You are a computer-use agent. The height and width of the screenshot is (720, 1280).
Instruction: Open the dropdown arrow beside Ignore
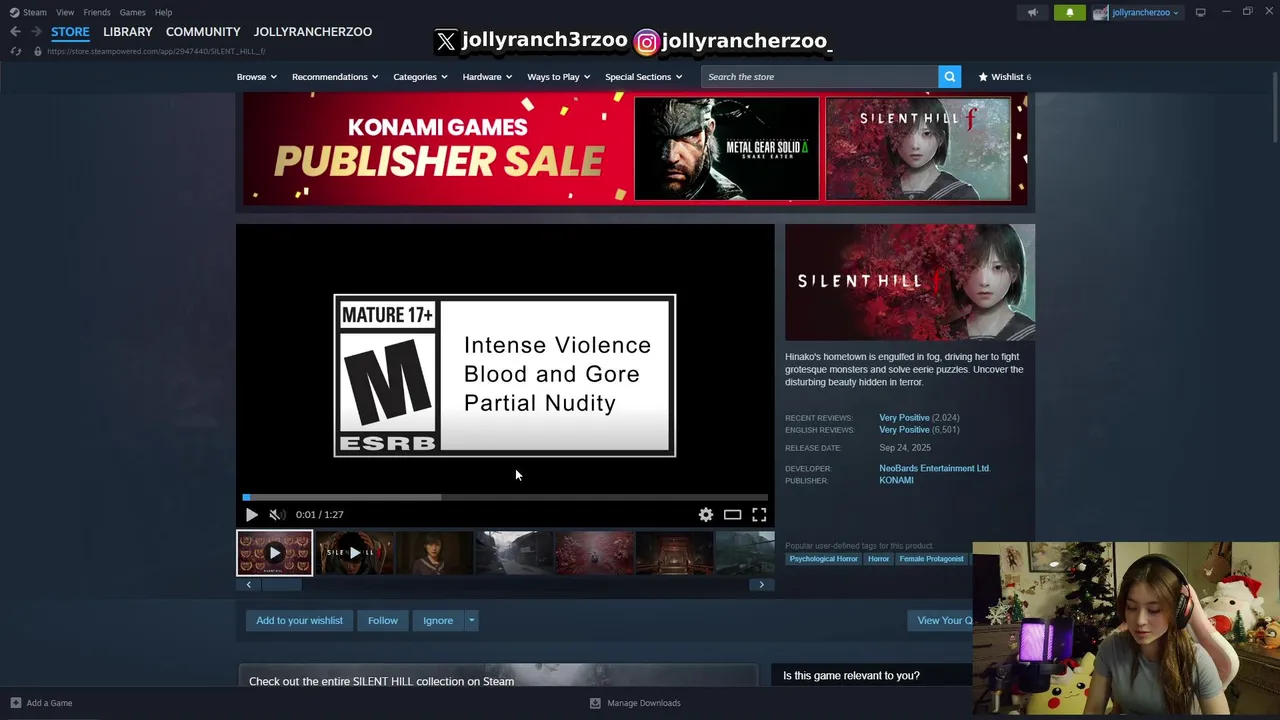[471, 621]
